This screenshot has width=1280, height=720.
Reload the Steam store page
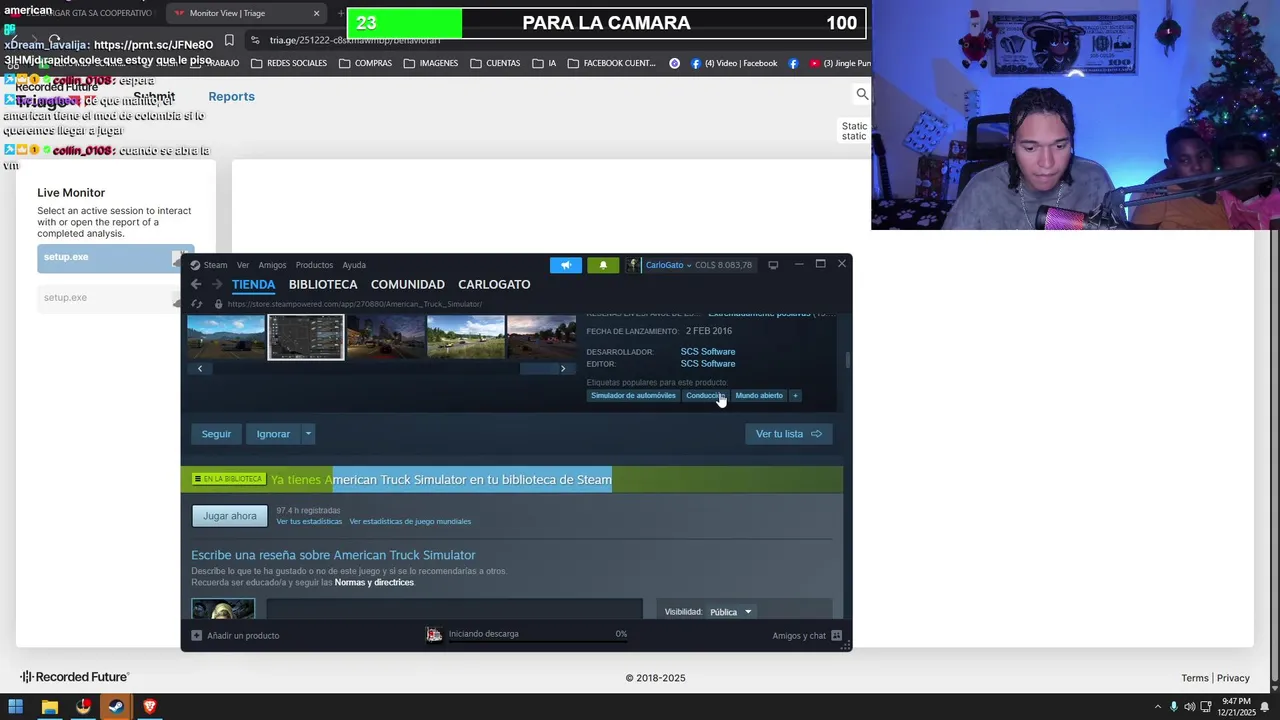coord(196,304)
